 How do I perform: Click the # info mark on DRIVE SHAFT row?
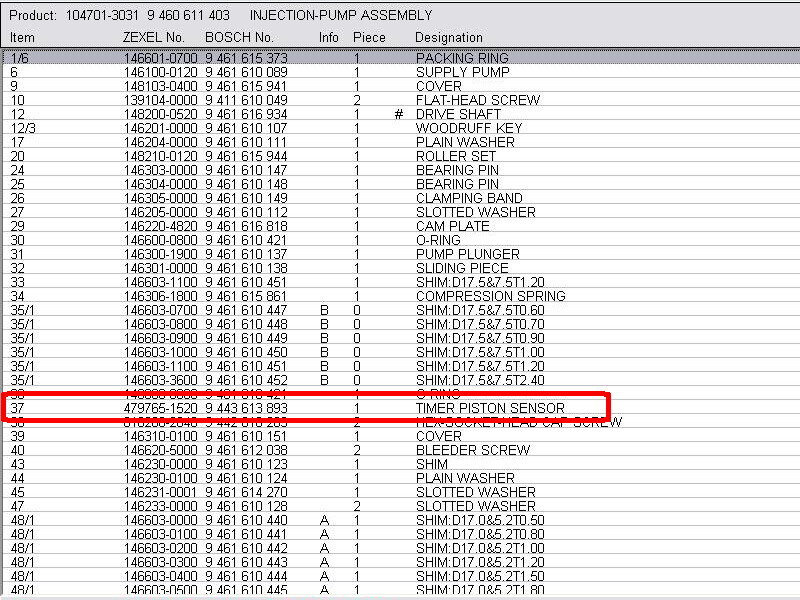[x=398, y=114]
